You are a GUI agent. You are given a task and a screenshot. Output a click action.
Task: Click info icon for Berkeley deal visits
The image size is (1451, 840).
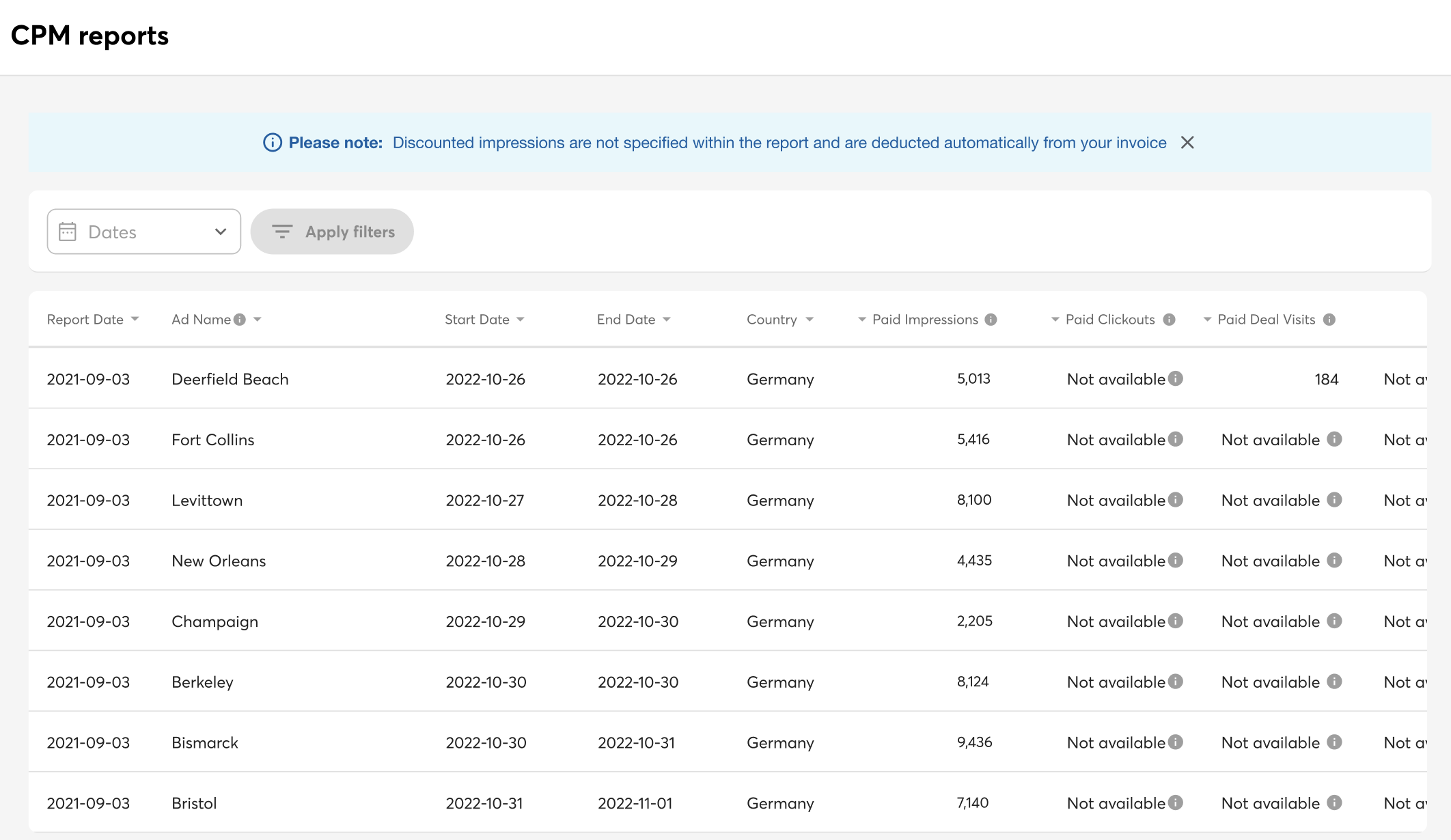click(1334, 682)
